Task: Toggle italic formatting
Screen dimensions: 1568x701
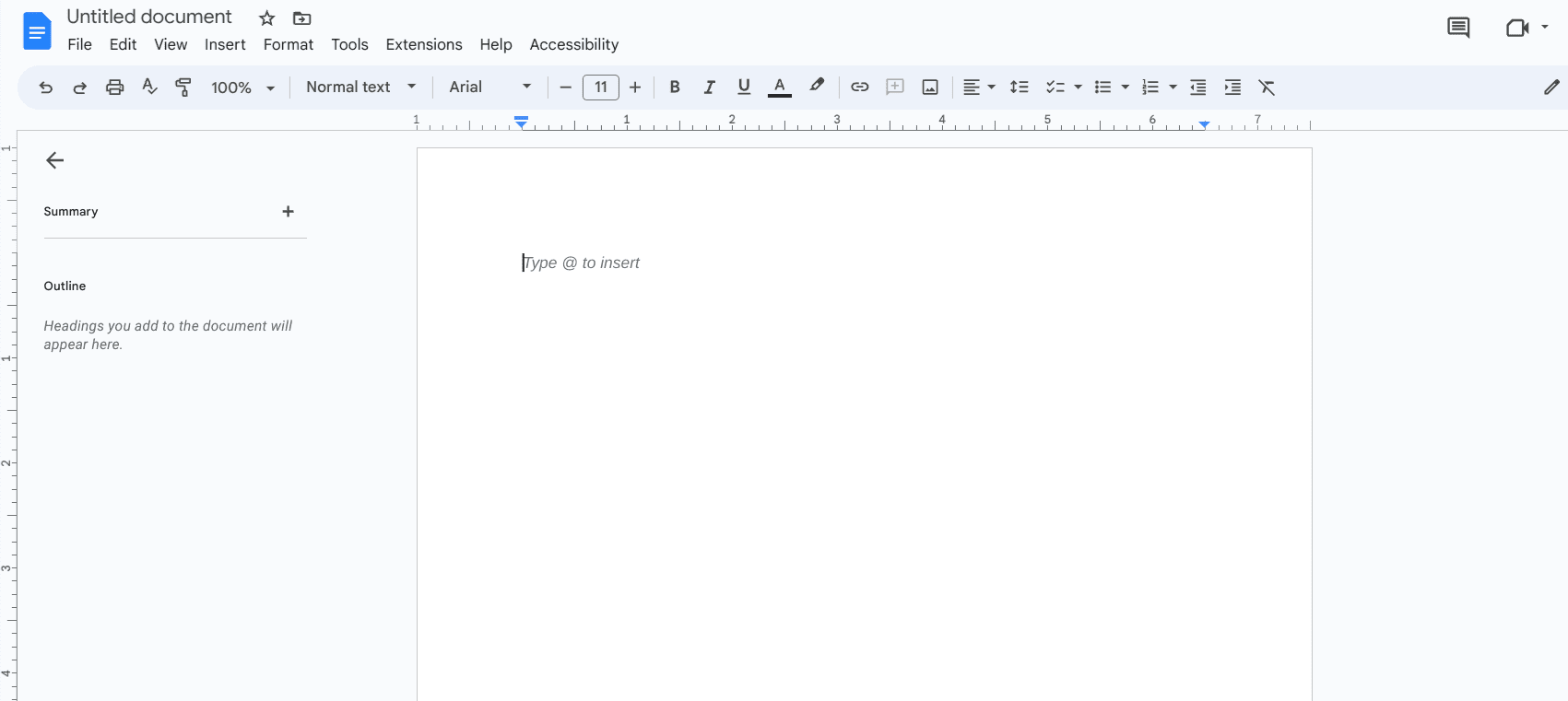Action: coord(709,88)
